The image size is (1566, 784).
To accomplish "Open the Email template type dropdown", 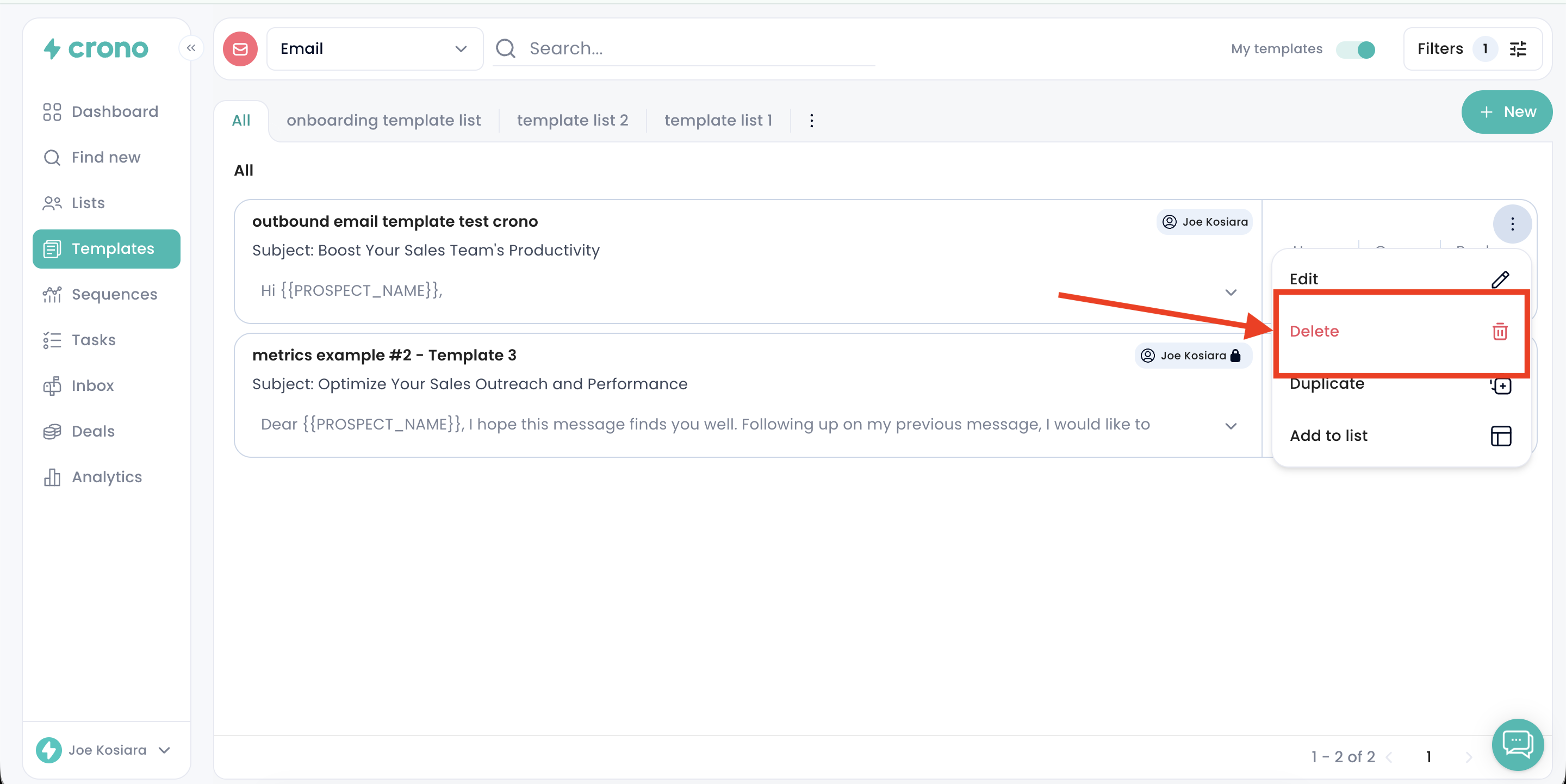I will 375,48.
